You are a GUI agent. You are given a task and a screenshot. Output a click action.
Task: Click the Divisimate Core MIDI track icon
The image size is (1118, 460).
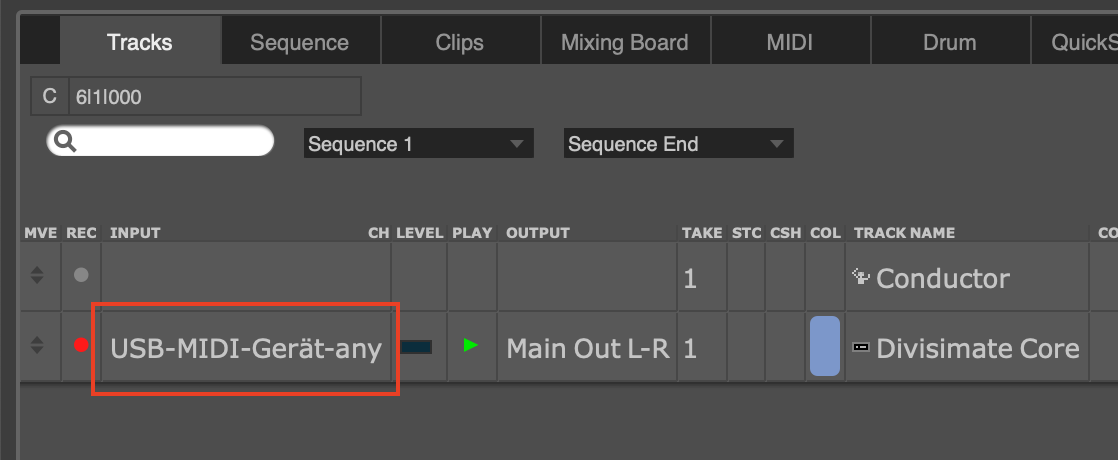tap(860, 347)
